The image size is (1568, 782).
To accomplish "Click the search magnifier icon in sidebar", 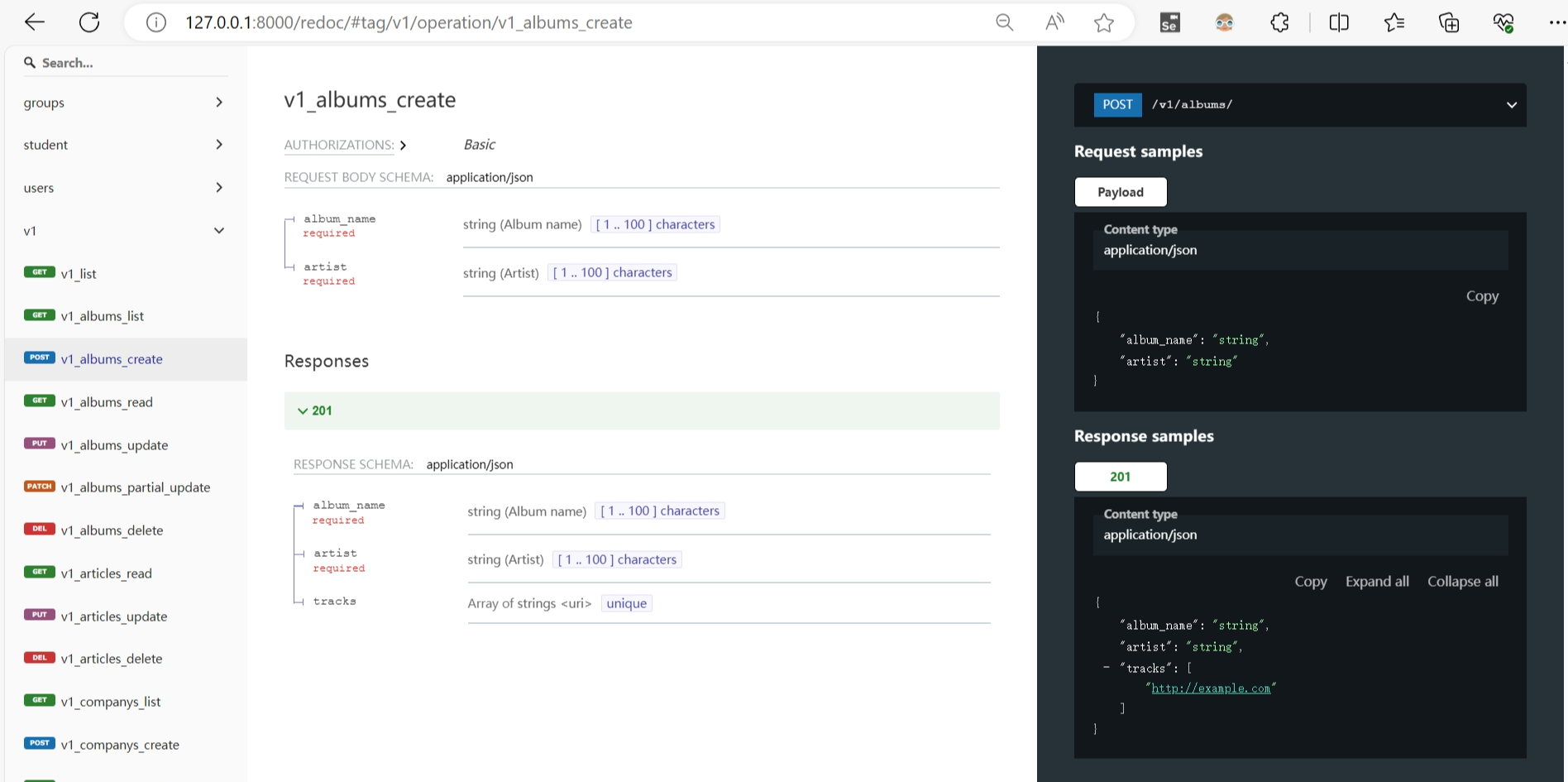I will pyautogui.click(x=30, y=62).
